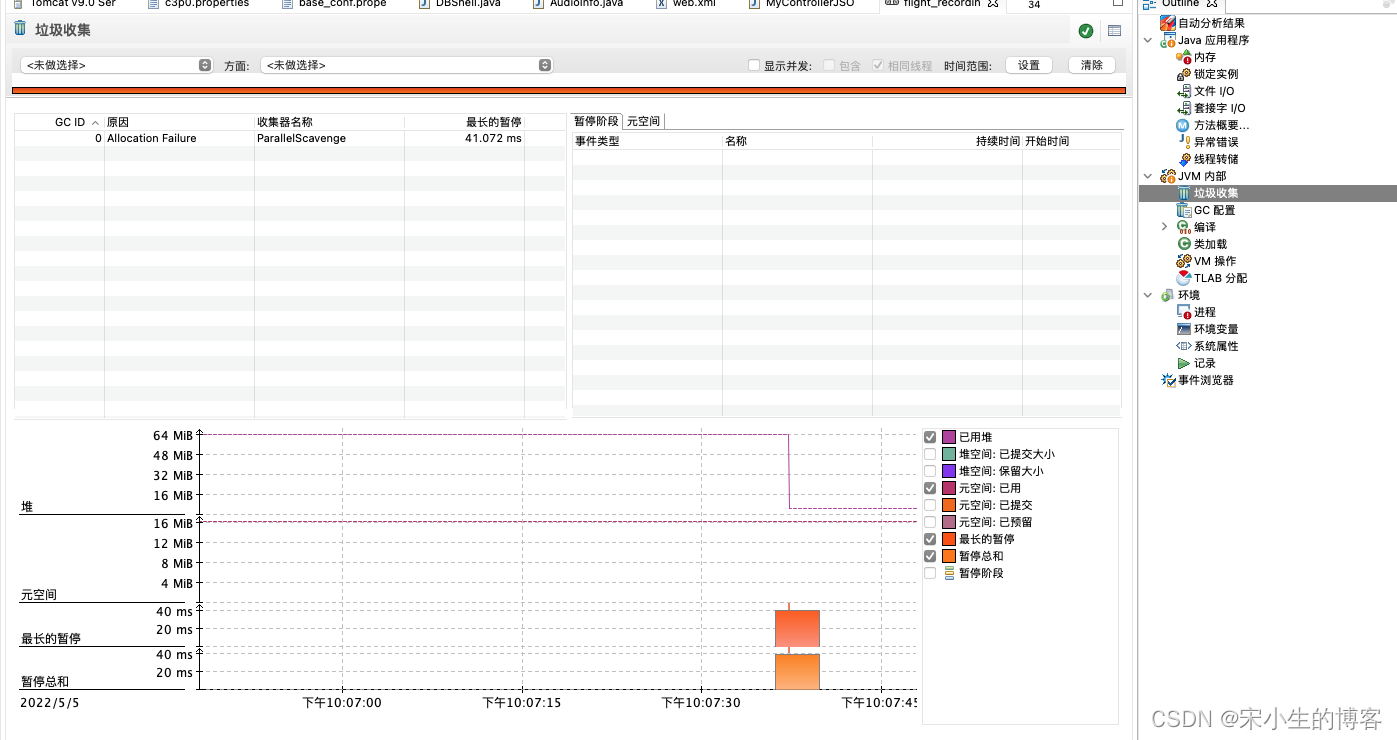The width and height of the screenshot is (1397, 740).
Task: Open the VM 操作 page icon
Action: coord(1184,261)
